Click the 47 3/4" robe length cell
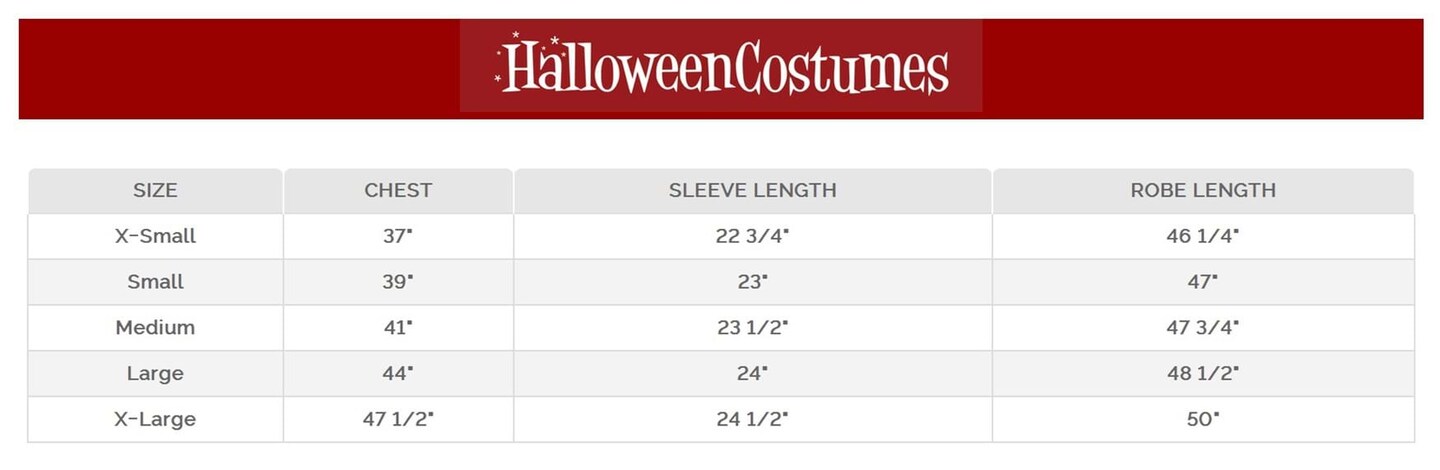Screen dimensions: 1440x470 1203,328
